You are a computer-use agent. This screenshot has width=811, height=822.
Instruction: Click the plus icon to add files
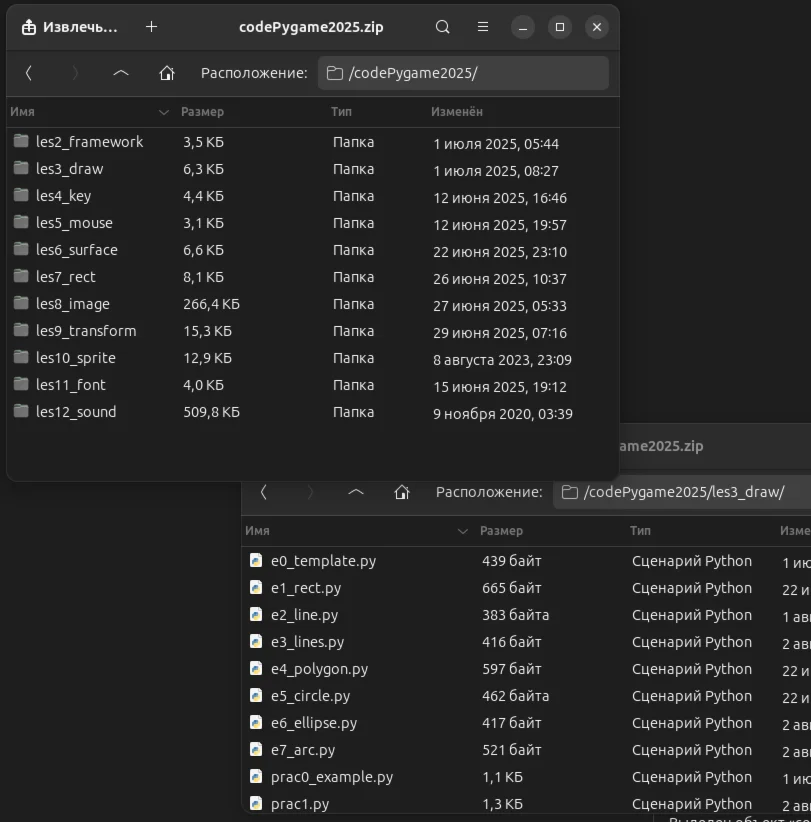pos(151,27)
